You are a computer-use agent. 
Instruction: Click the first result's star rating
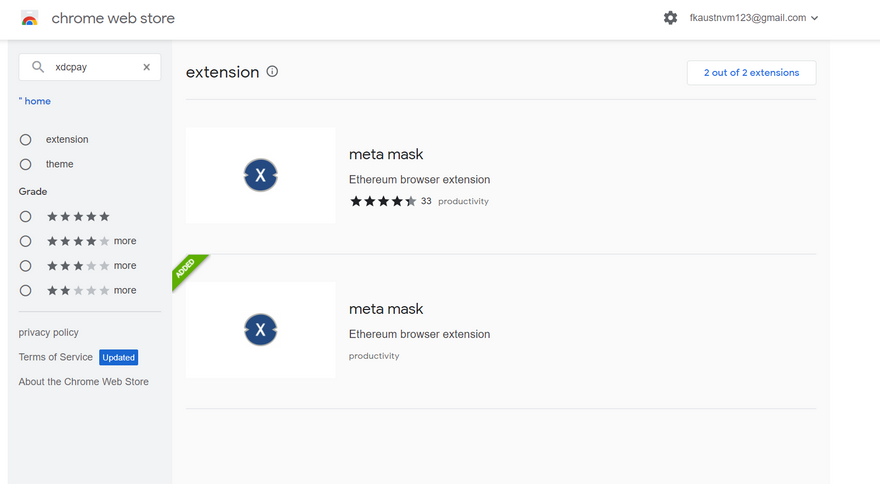click(x=383, y=201)
